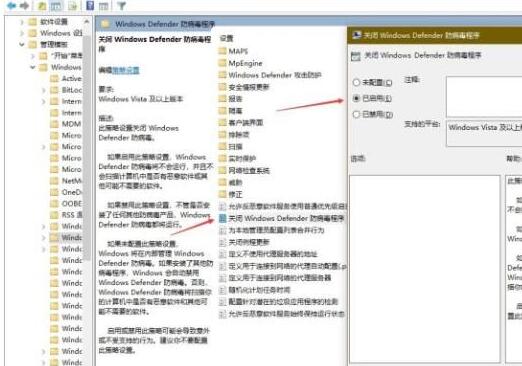Screen dimensions: 522x366
Task: Expand the BitLoc tree node
Action: coord(44,90)
